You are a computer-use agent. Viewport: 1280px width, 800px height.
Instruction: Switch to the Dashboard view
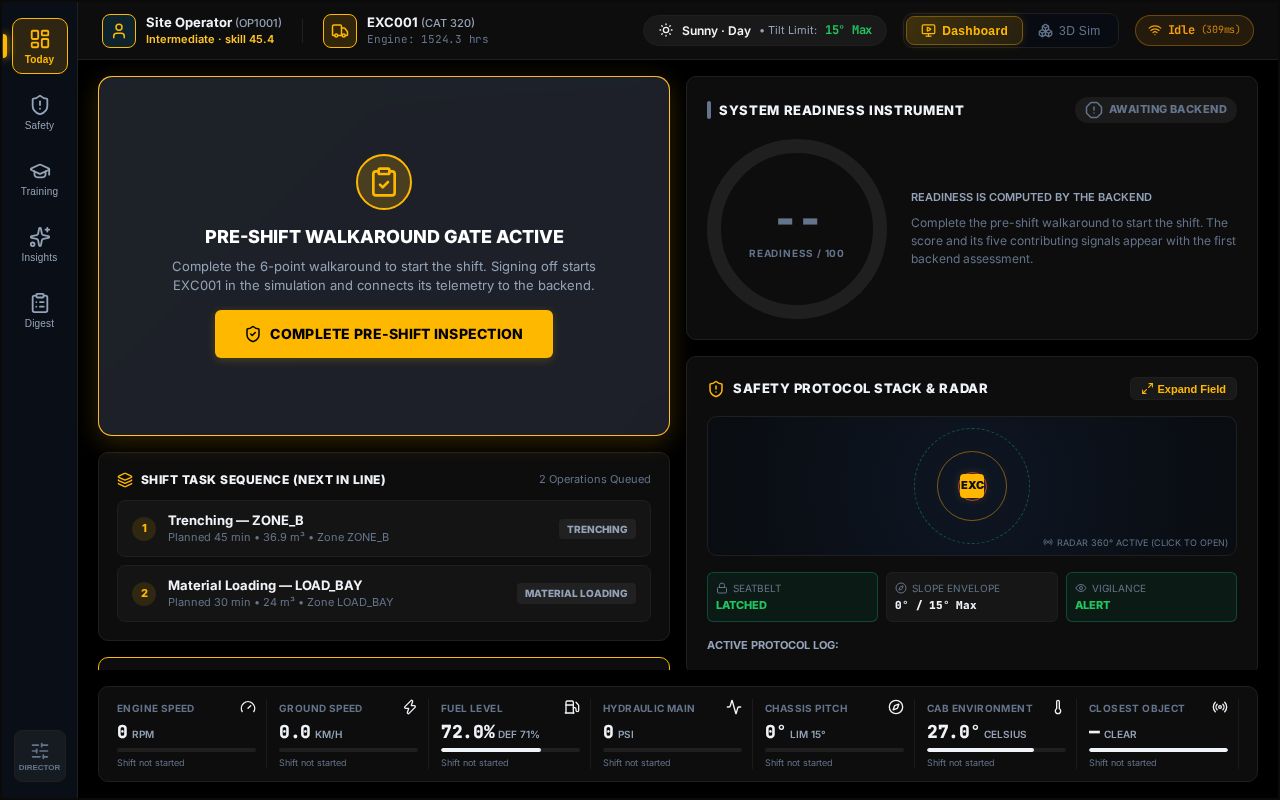click(964, 30)
